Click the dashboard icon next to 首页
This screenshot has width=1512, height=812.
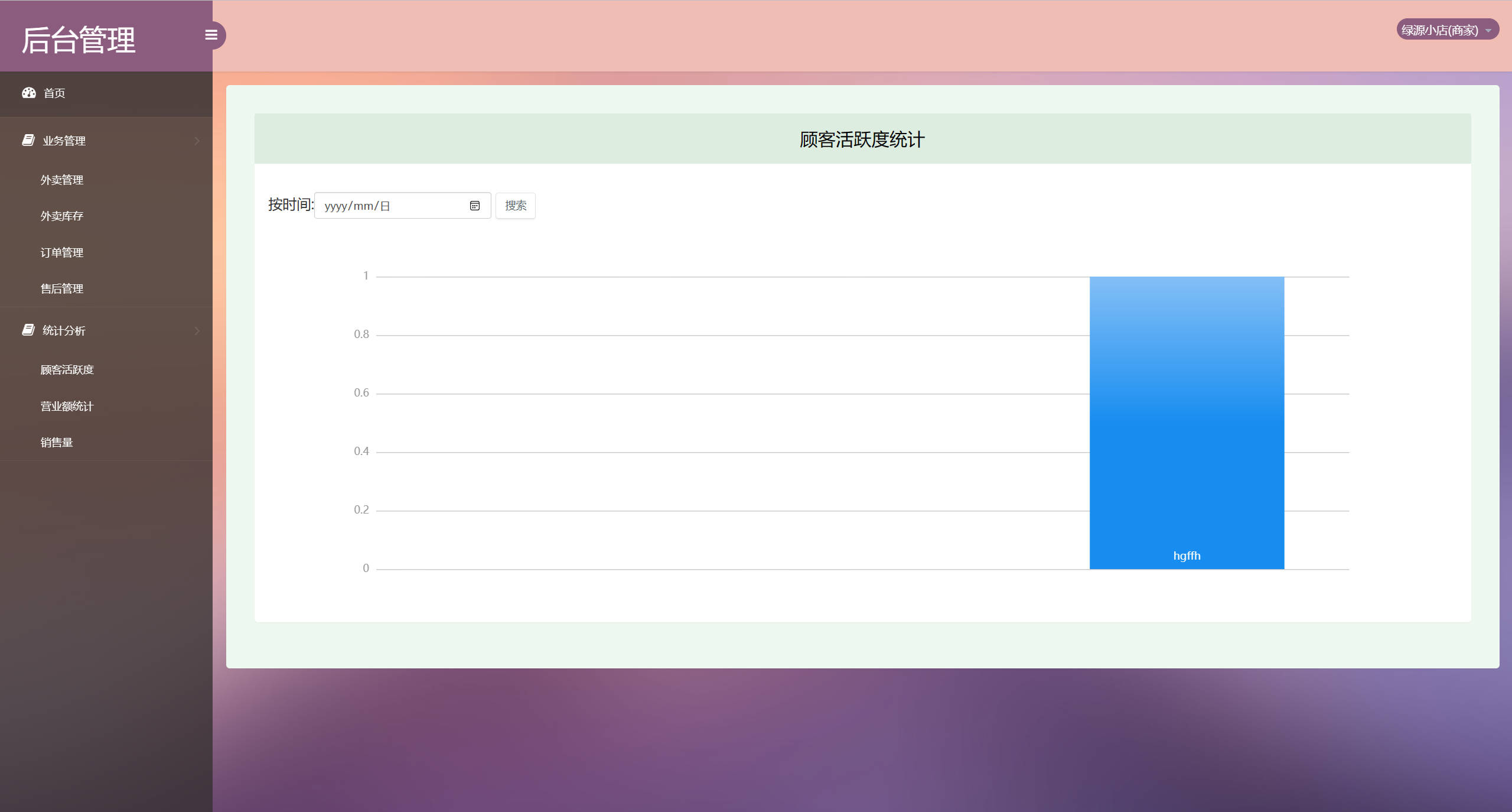click(29, 93)
